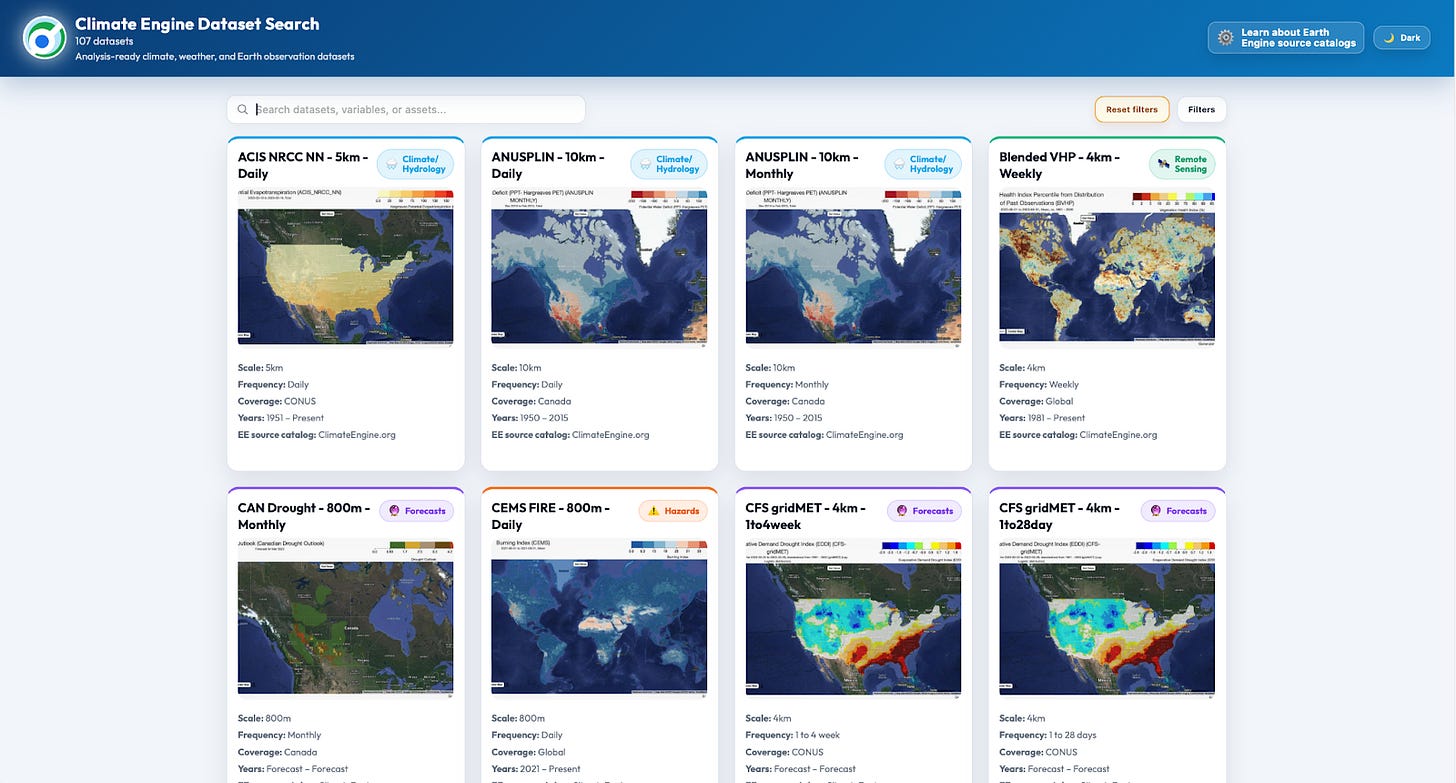Click Remote Sensing satellite badge on Blended VHP card
This screenshot has height=783, width=1456.
[1181, 164]
